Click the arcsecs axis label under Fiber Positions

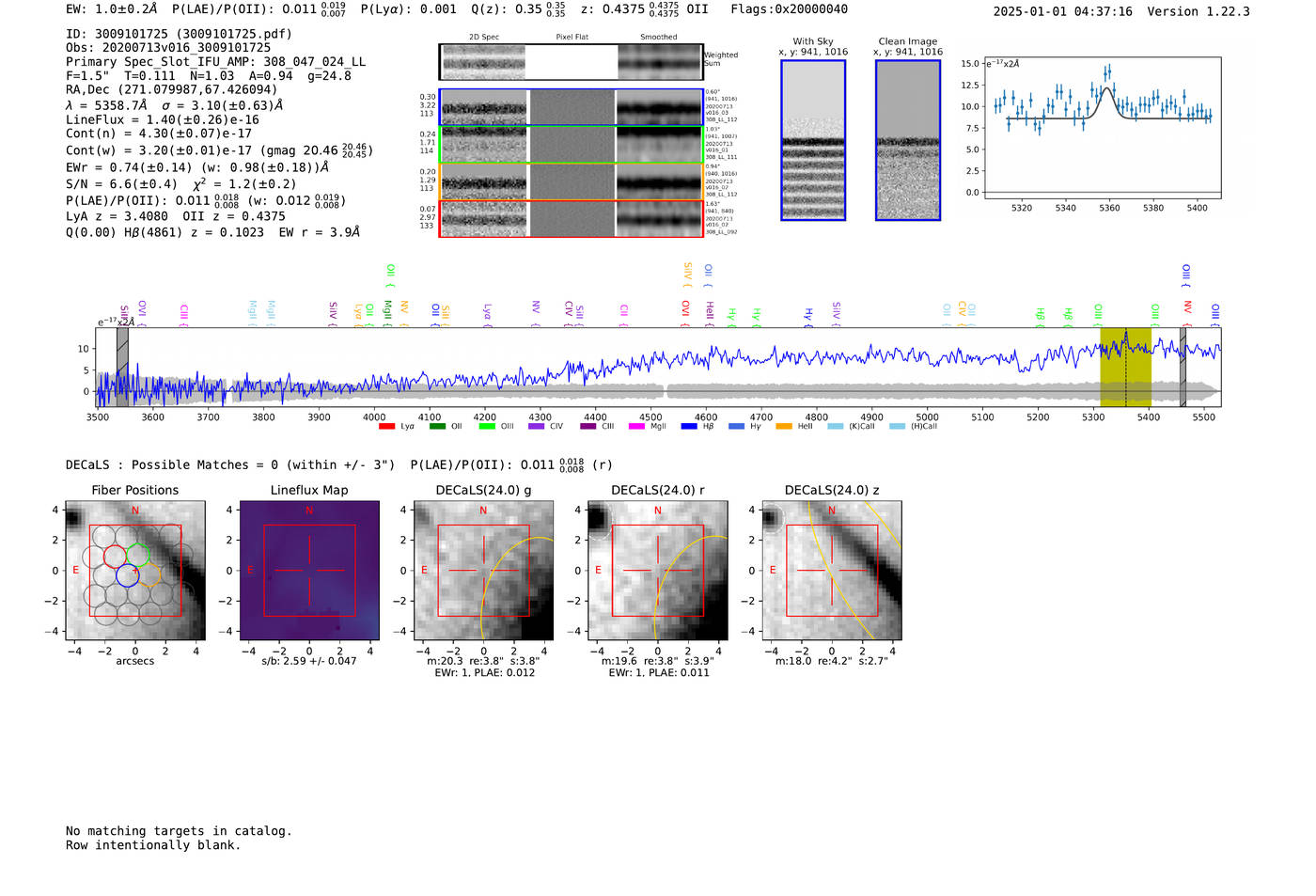(135, 661)
